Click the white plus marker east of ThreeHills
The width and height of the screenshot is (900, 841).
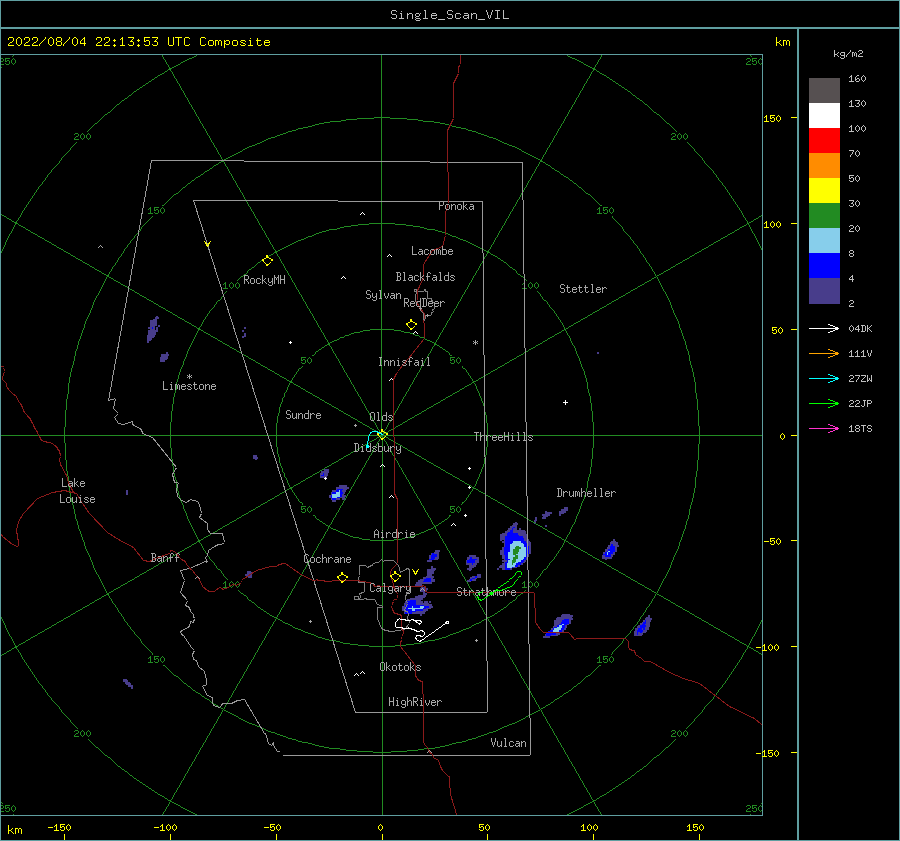point(565,402)
